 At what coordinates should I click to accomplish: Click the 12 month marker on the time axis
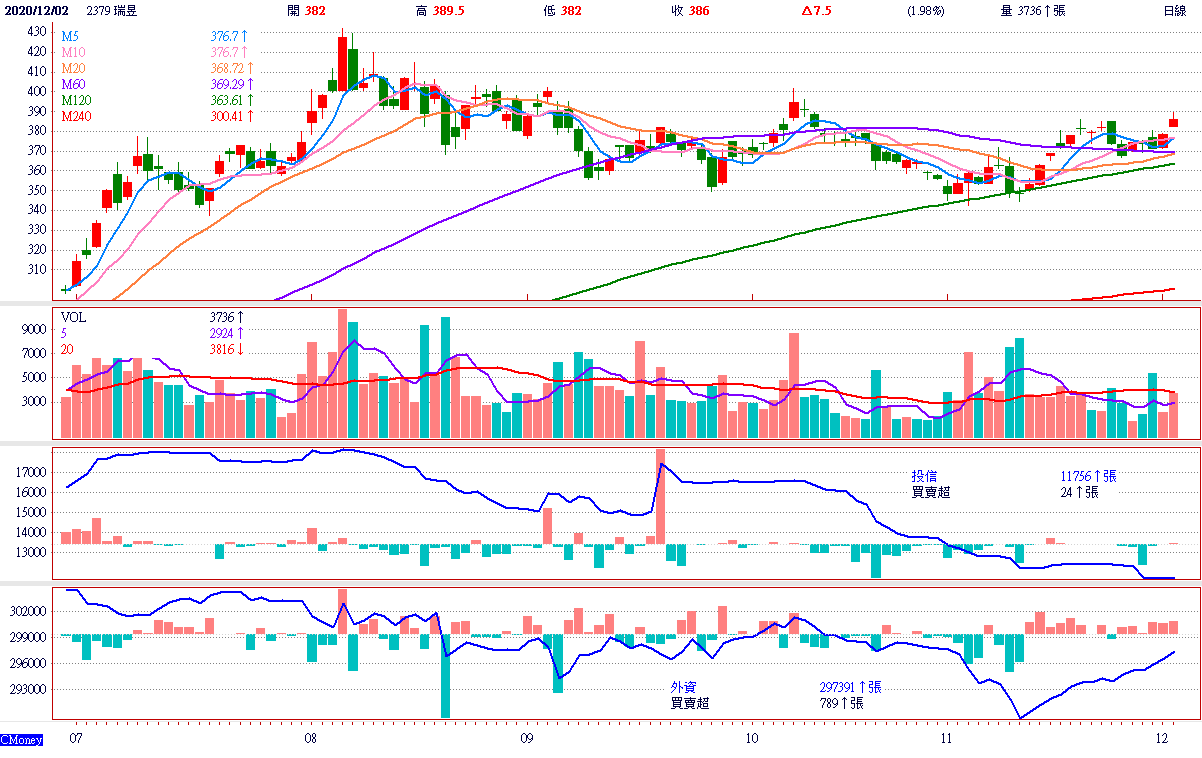tap(1161, 739)
